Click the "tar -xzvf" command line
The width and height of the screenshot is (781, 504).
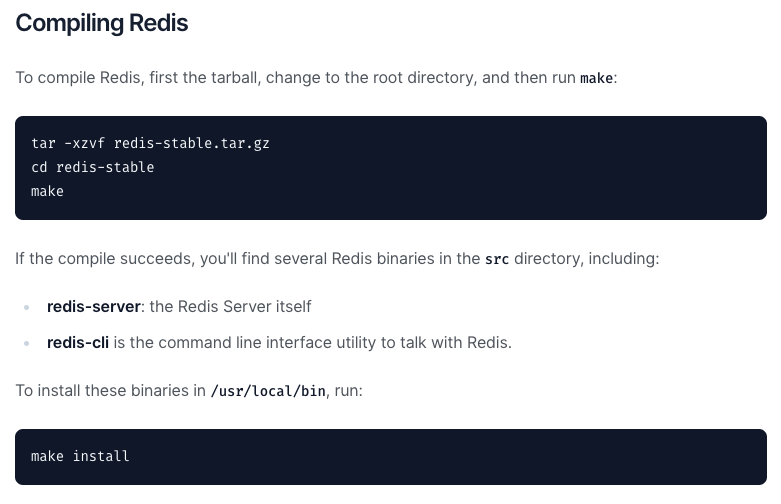150,143
